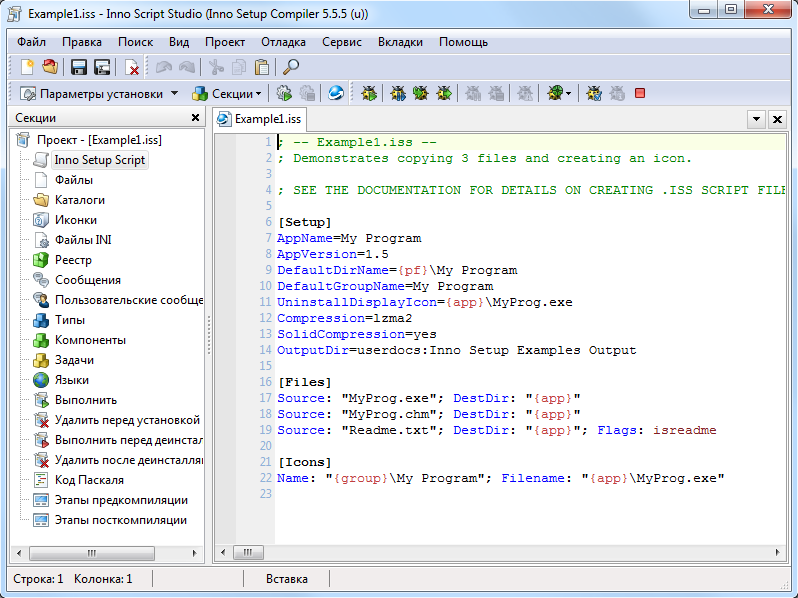The height and width of the screenshot is (598, 798).
Task: Select Проект - [Example1.iss] tree root
Action: (99, 140)
